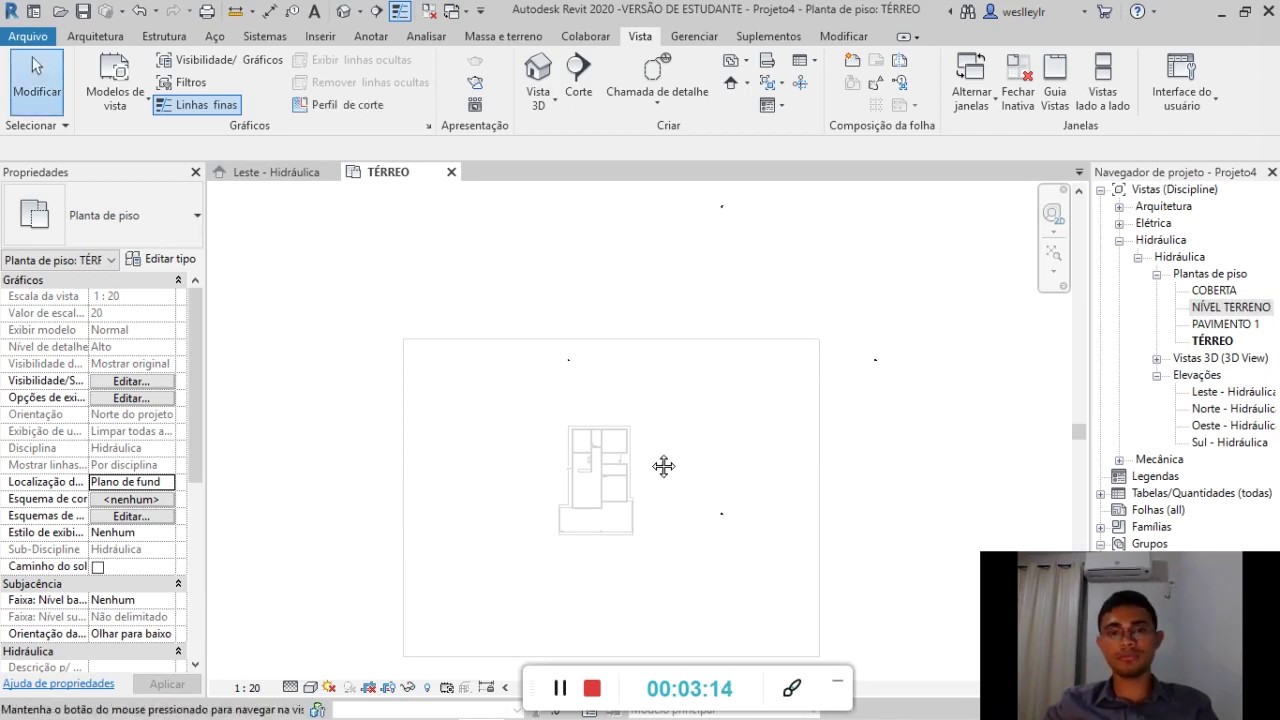
Task: Switch to the Colaborar ribbon tab
Action: tap(586, 36)
